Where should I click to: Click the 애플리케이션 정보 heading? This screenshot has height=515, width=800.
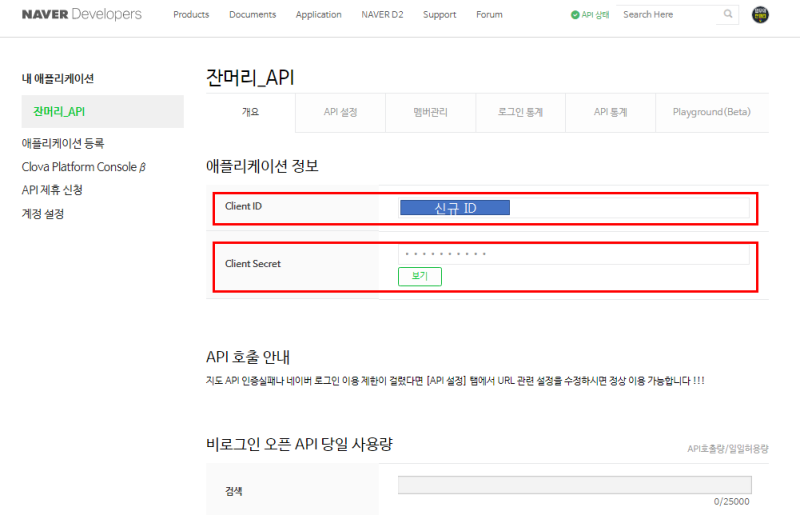coord(262,166)
